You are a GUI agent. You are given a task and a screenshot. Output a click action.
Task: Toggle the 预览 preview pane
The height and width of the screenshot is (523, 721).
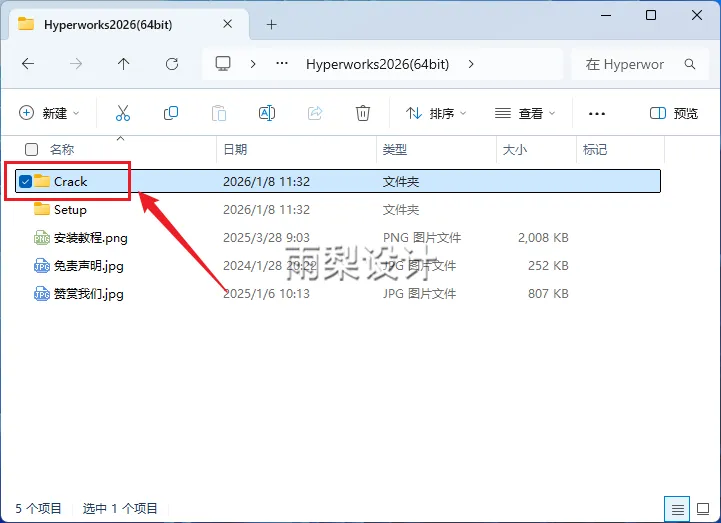click(x=674, y=113)
